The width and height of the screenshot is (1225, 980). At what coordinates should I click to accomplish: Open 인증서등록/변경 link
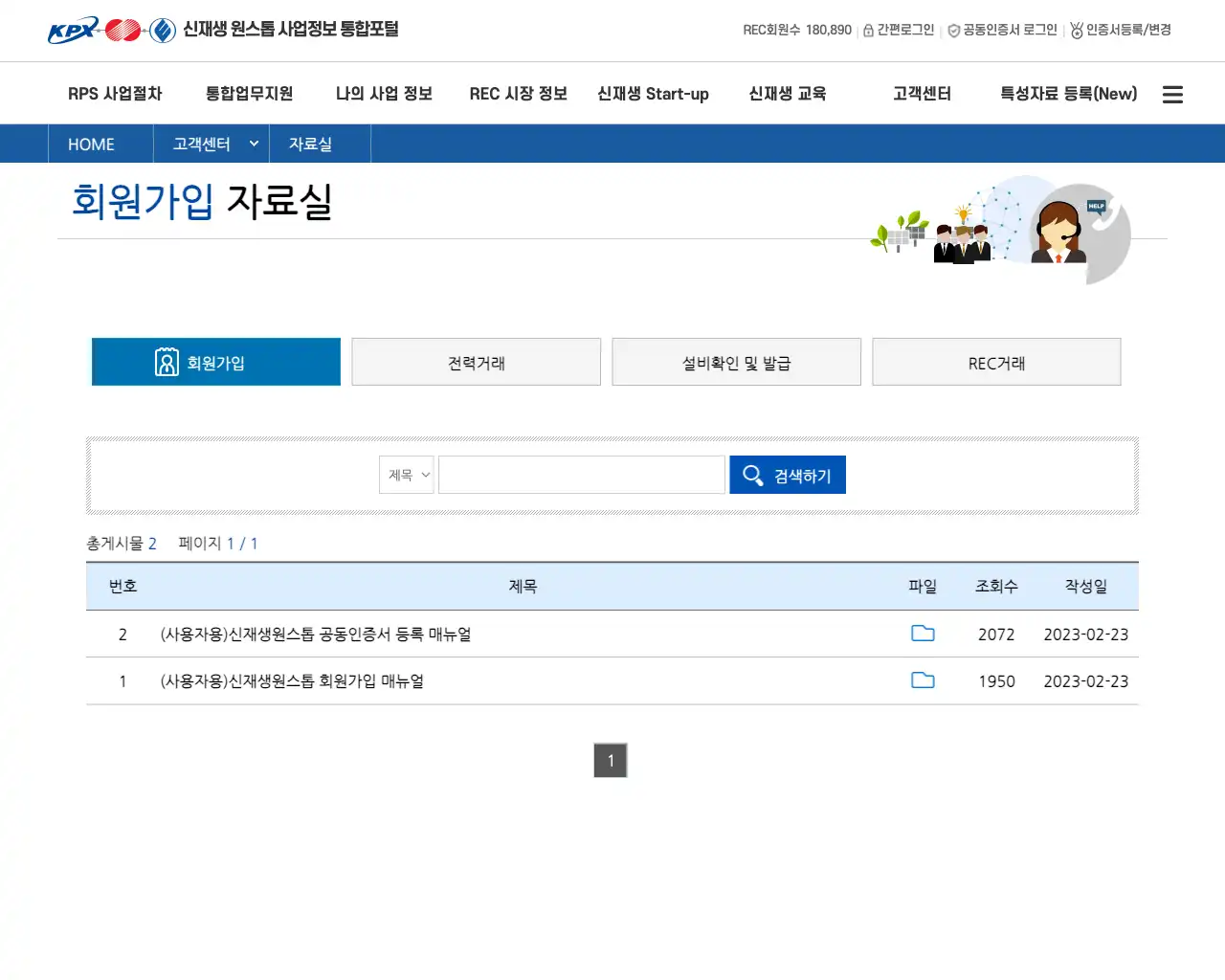click(x=1121, y=30)
